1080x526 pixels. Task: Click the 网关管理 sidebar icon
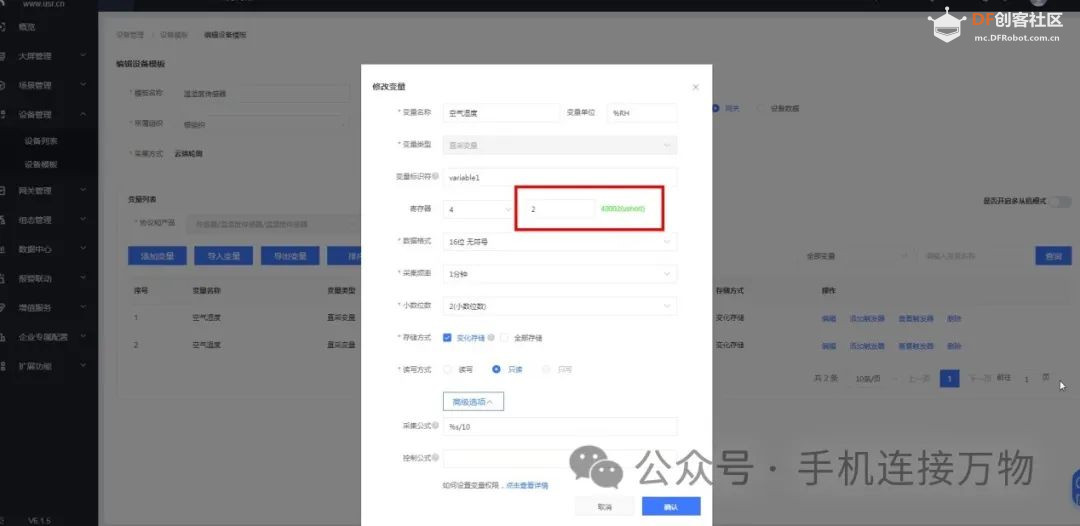click(x=3, y=191)
